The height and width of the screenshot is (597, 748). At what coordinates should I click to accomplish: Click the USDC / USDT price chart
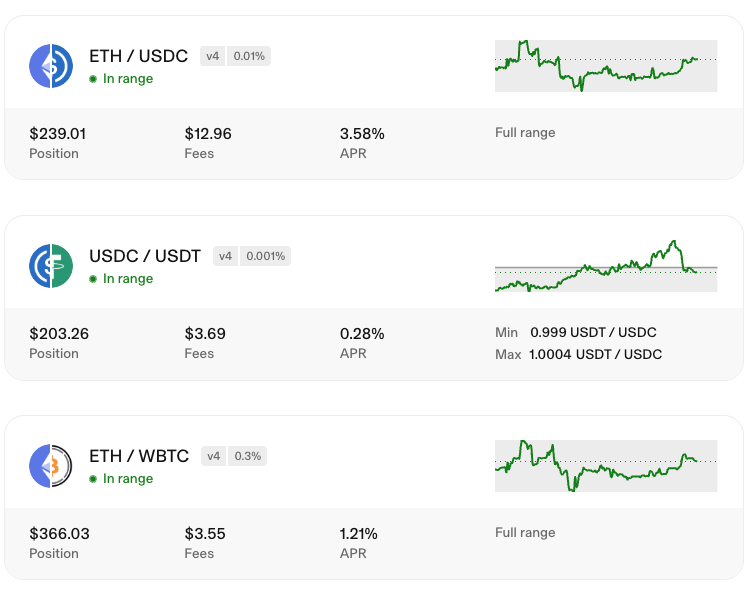point(606,266)
